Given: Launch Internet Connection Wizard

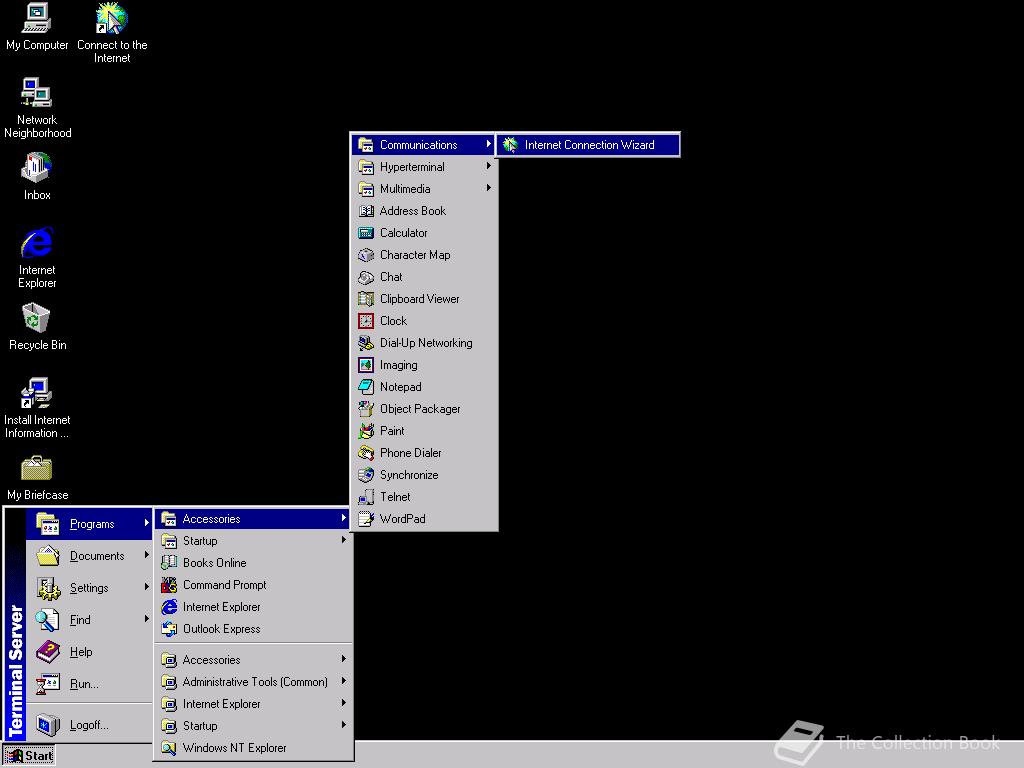Looking at the screenshot, I should point(588,145).
